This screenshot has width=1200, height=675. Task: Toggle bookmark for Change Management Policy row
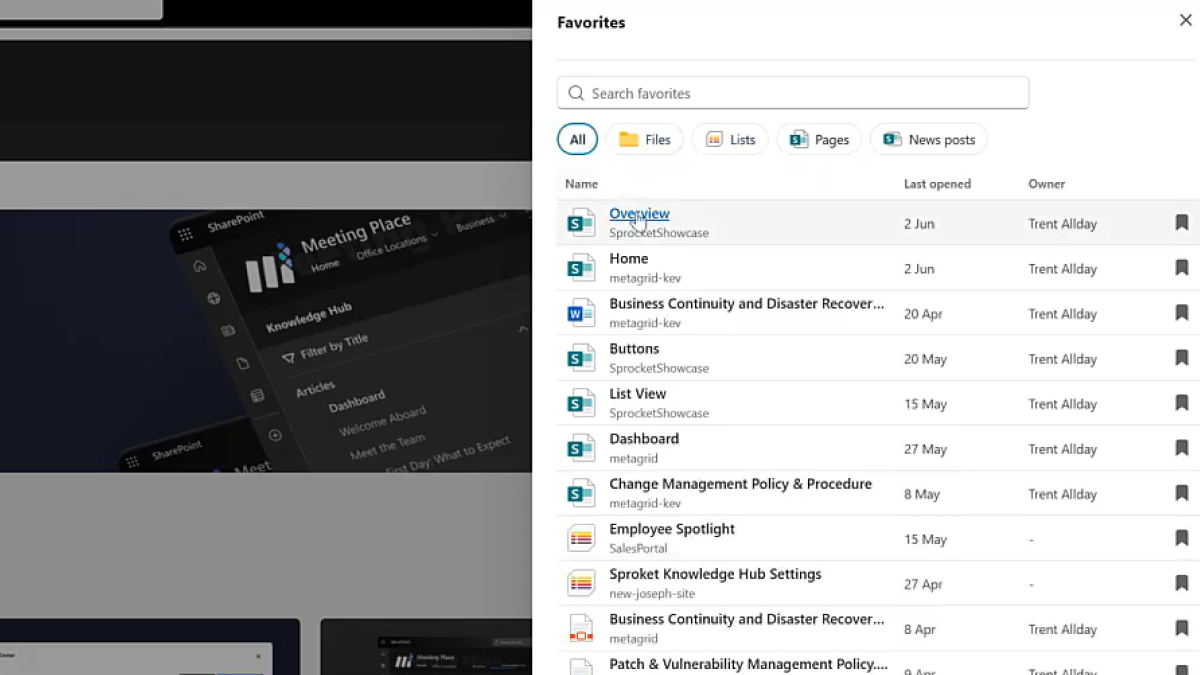coord(1181,493)
